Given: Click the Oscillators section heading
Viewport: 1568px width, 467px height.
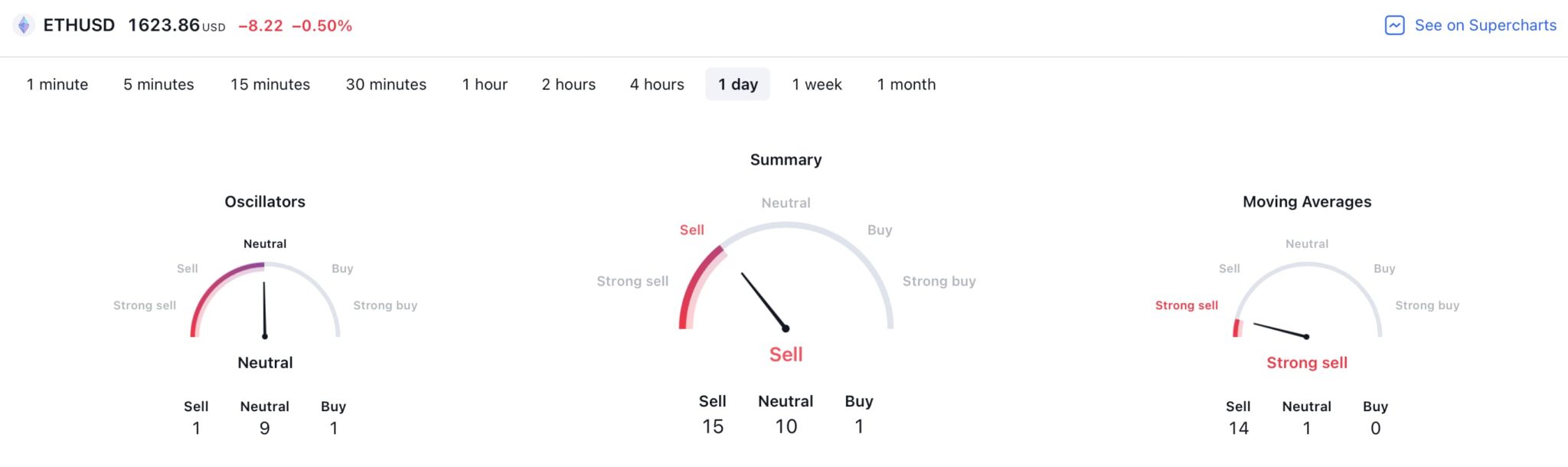Looking at the screenshot, I should [x=265, y=201].
